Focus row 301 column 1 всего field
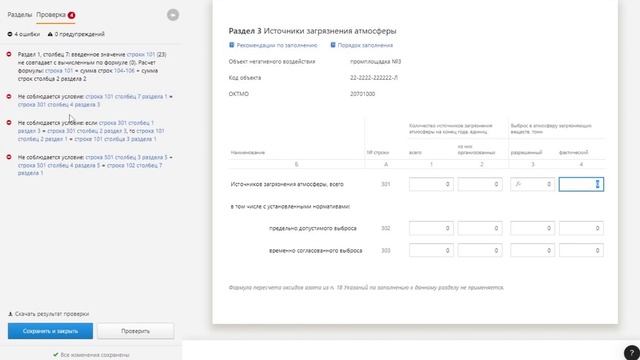The width and height of the screenshot is (640, 360). coord(431,184)
